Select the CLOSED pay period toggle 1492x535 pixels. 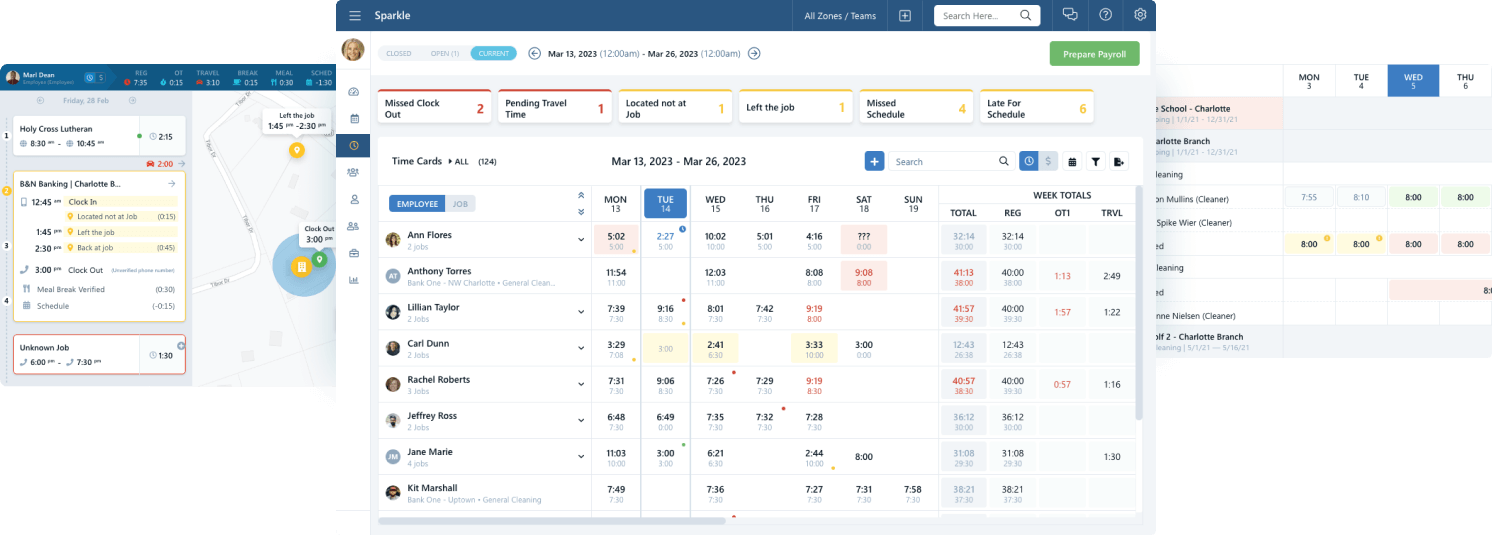pos(398,53)
